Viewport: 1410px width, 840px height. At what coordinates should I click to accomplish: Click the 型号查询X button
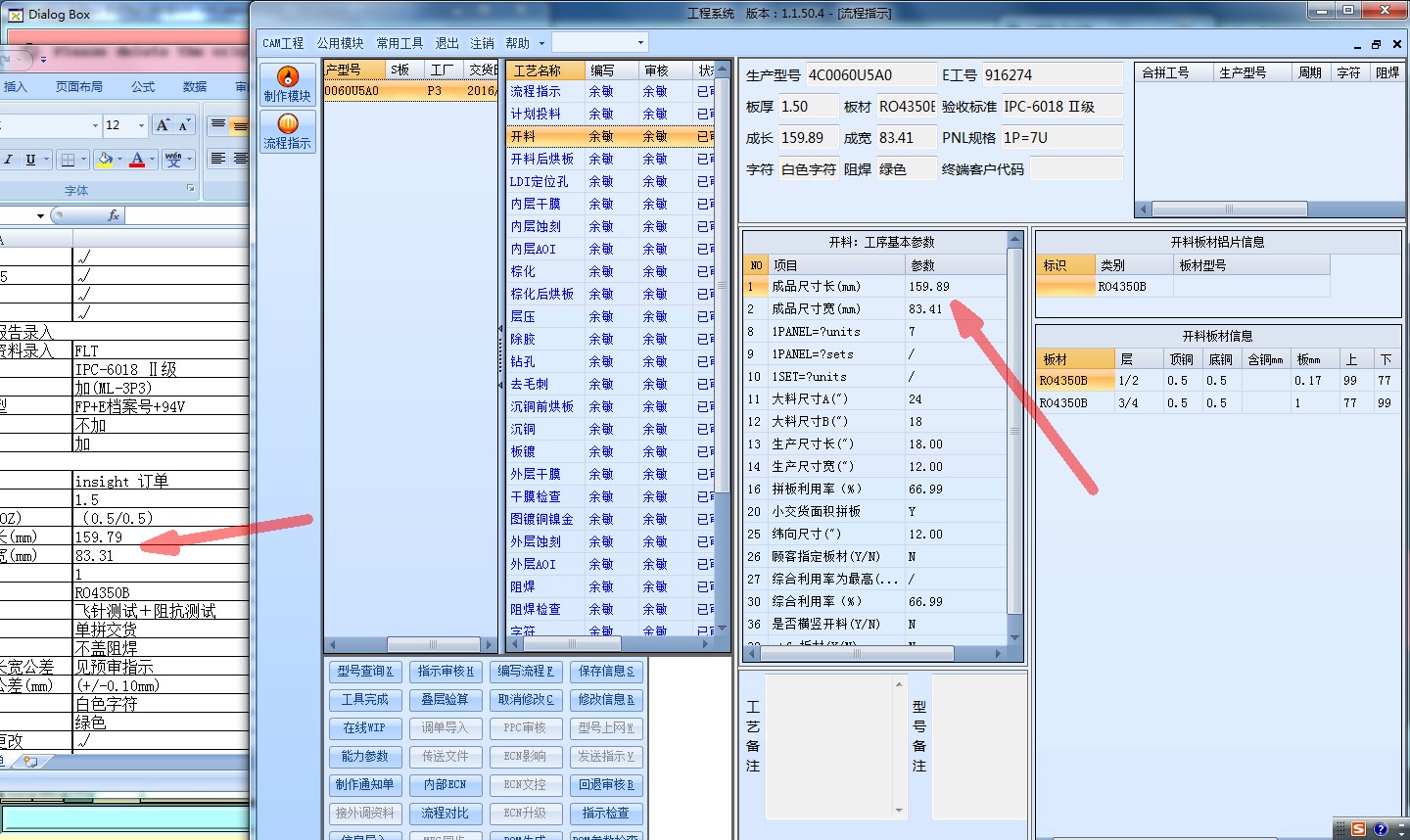coord(365,671)
